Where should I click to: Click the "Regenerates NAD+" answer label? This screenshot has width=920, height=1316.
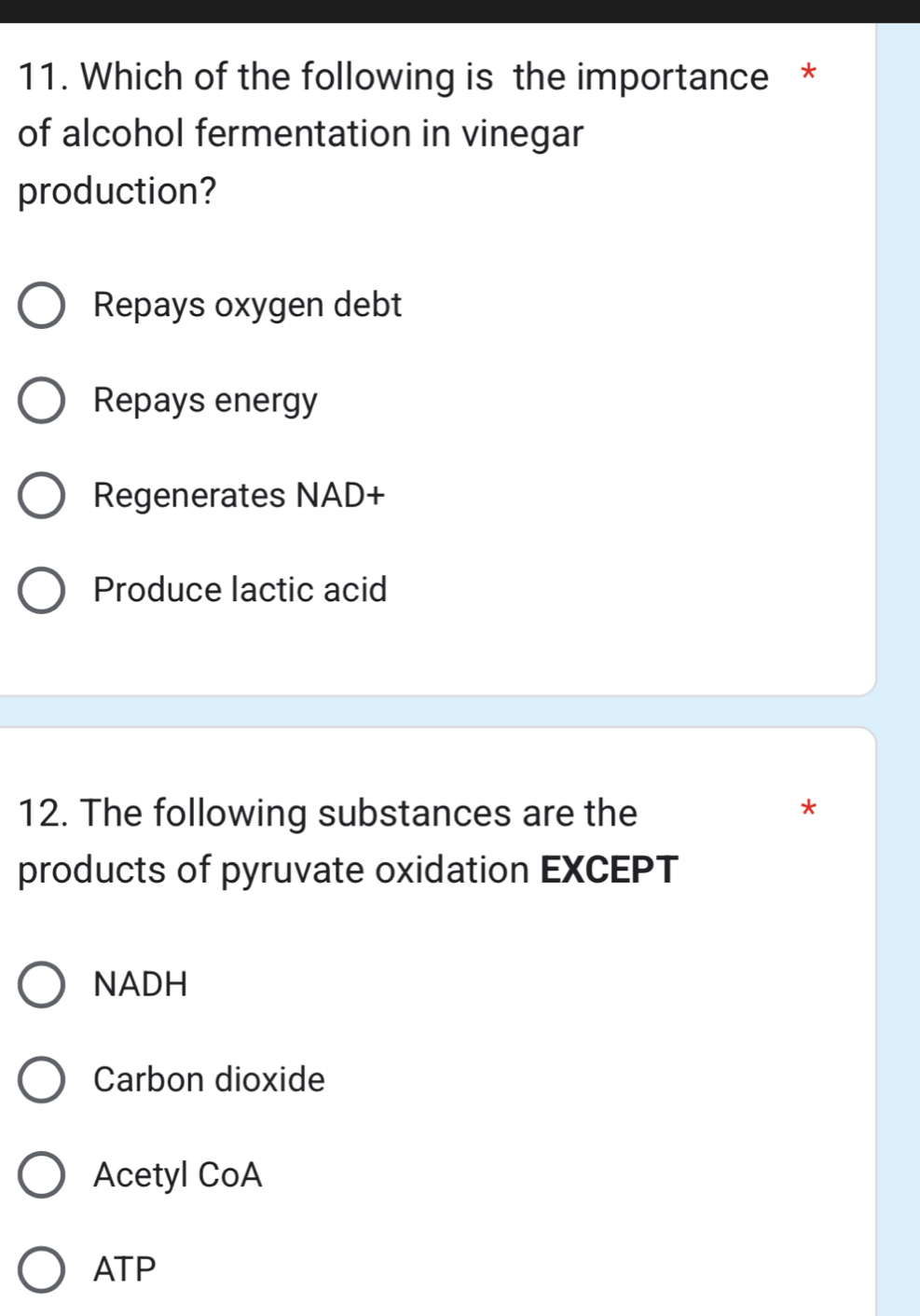(240, 496)
